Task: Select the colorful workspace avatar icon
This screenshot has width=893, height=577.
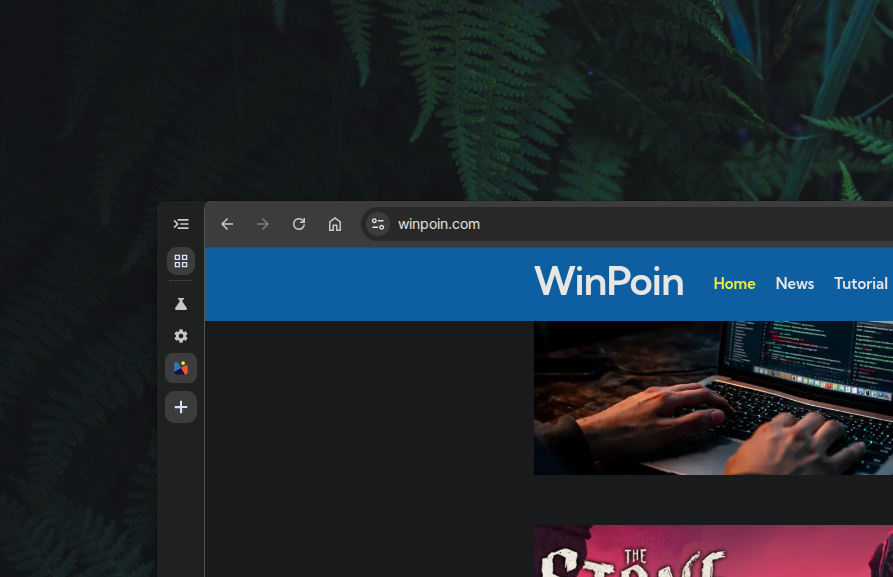Action: pos(181,368)
